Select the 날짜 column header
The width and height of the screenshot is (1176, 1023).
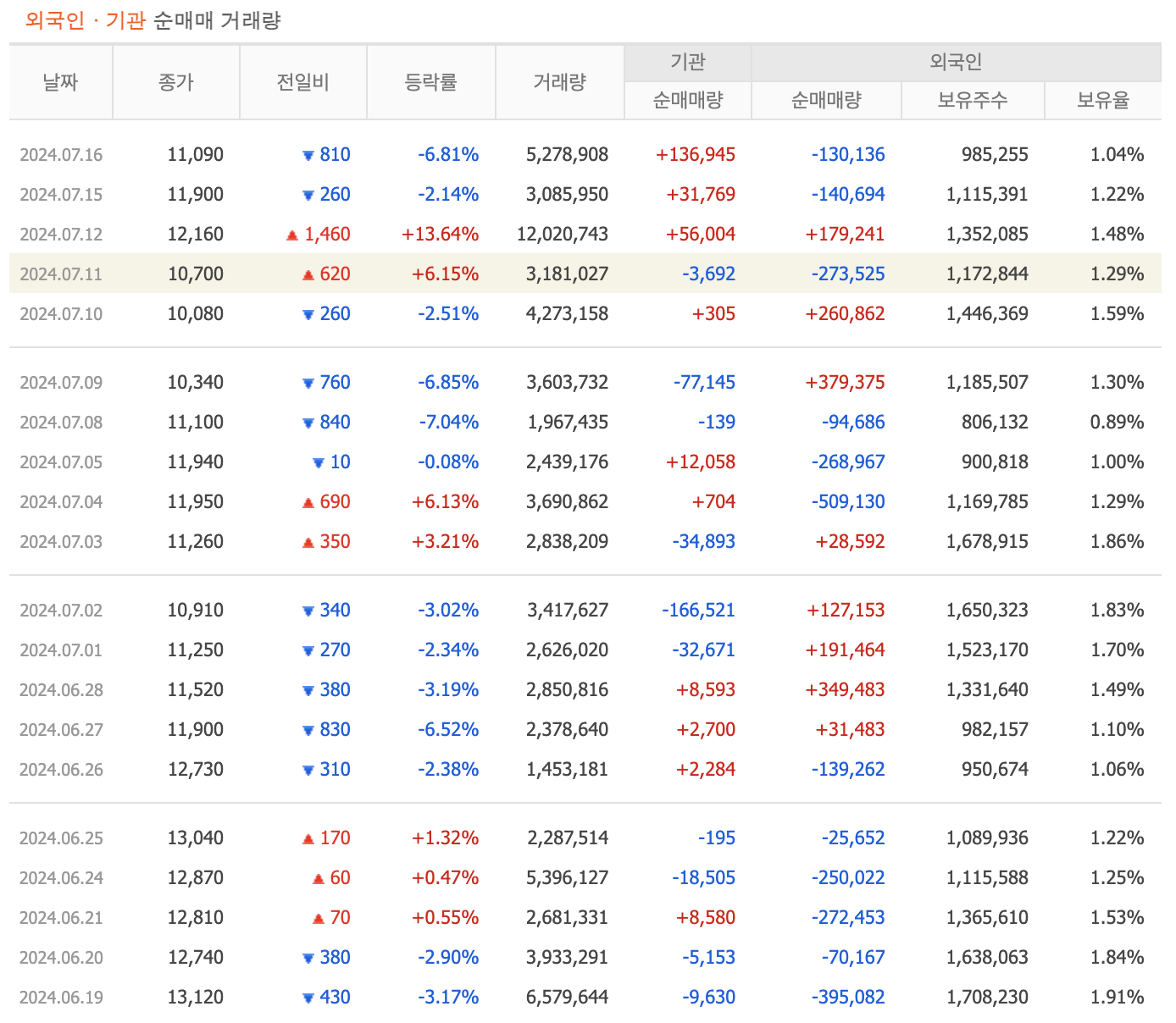click(x=60, y=81)
